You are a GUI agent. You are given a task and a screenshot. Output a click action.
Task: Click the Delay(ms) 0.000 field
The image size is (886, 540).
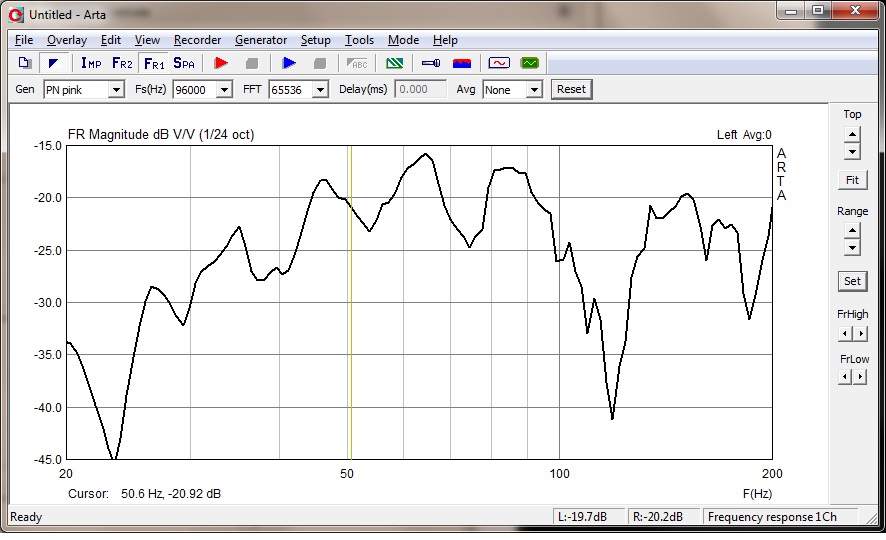(420, 89)
